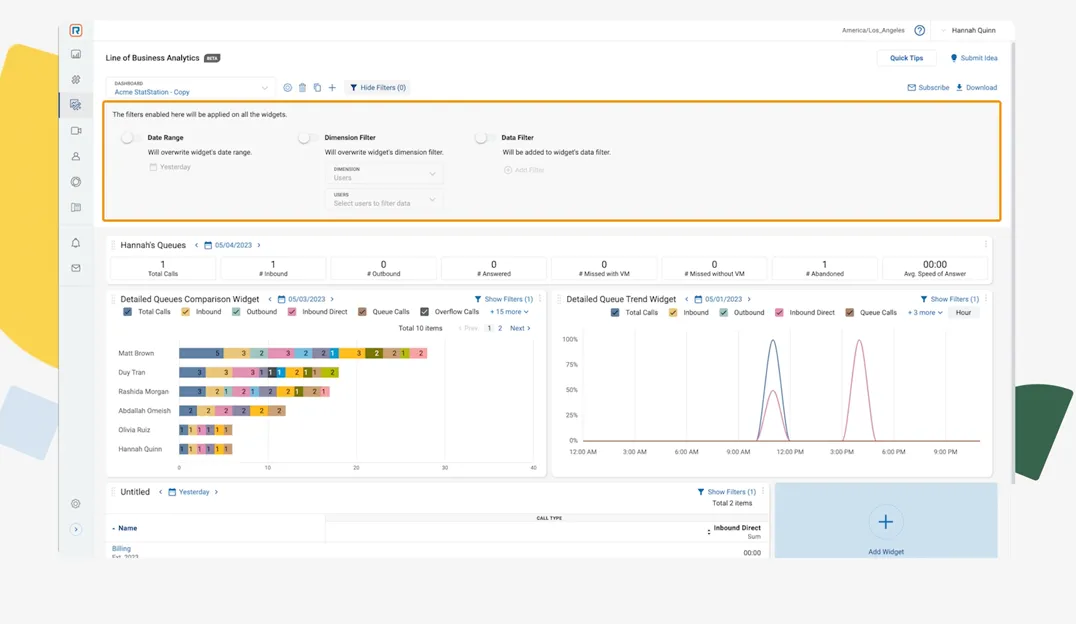Open sidebar settings gear at bottom
The image size is (1076, 624).
76,504
